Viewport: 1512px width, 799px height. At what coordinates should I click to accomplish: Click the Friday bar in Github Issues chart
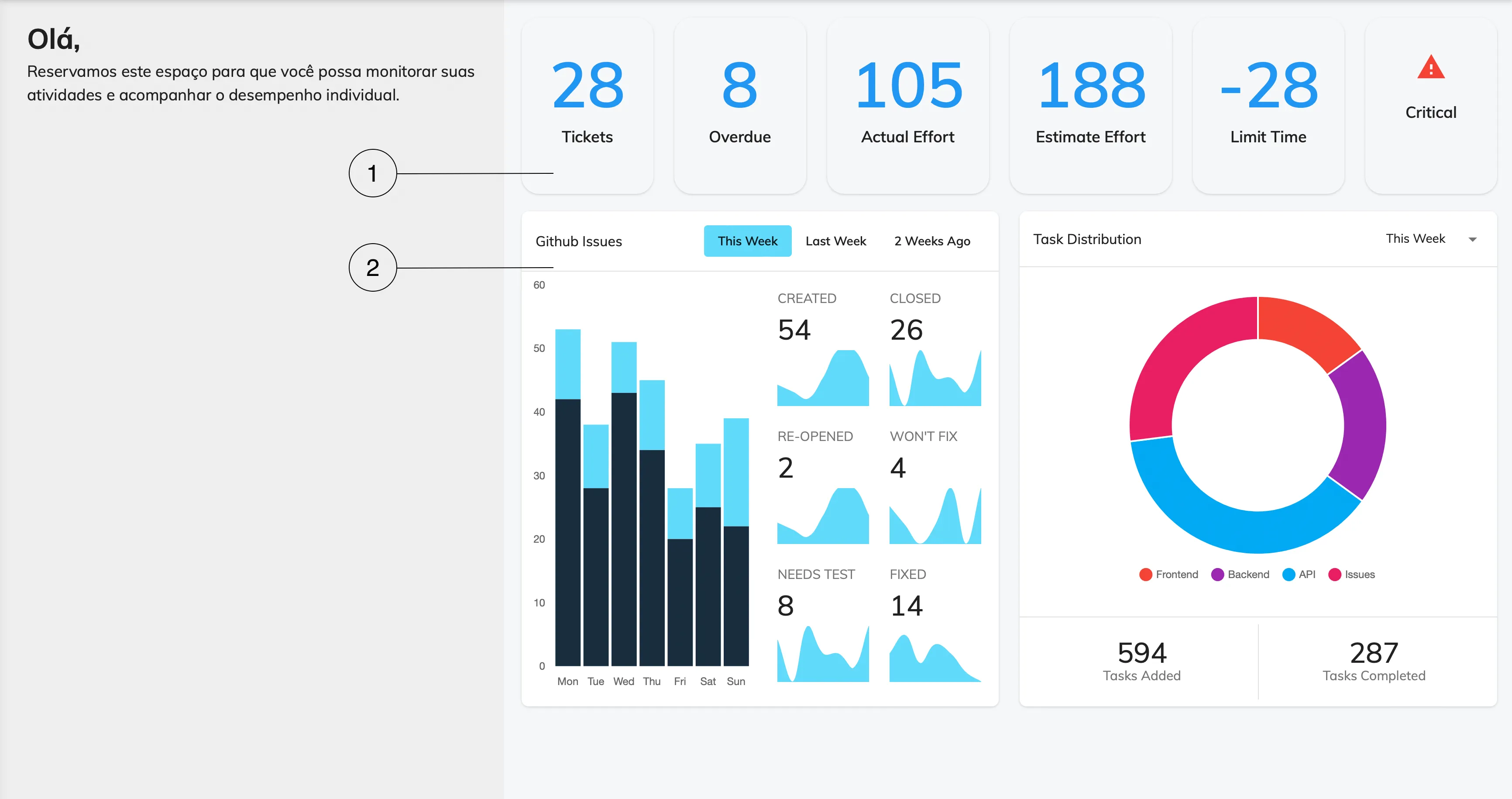click(x=680, y=576)
